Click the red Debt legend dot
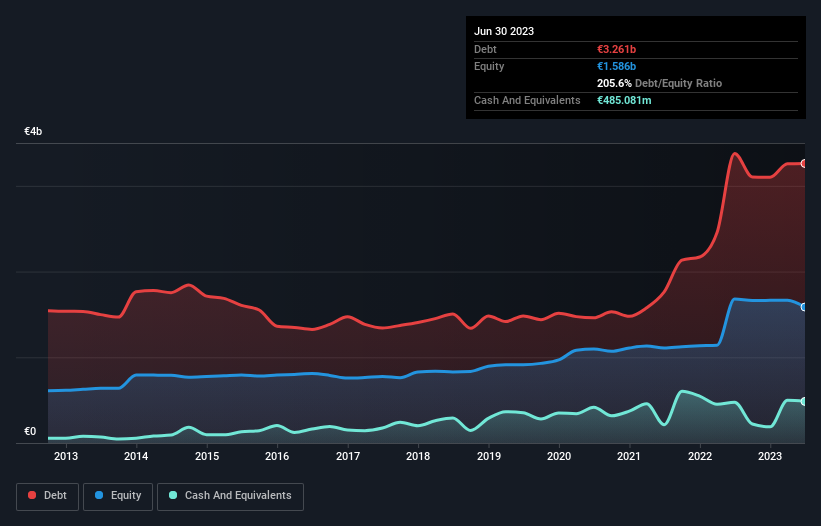This screenshot has height=526, width=821. (32, 495)
